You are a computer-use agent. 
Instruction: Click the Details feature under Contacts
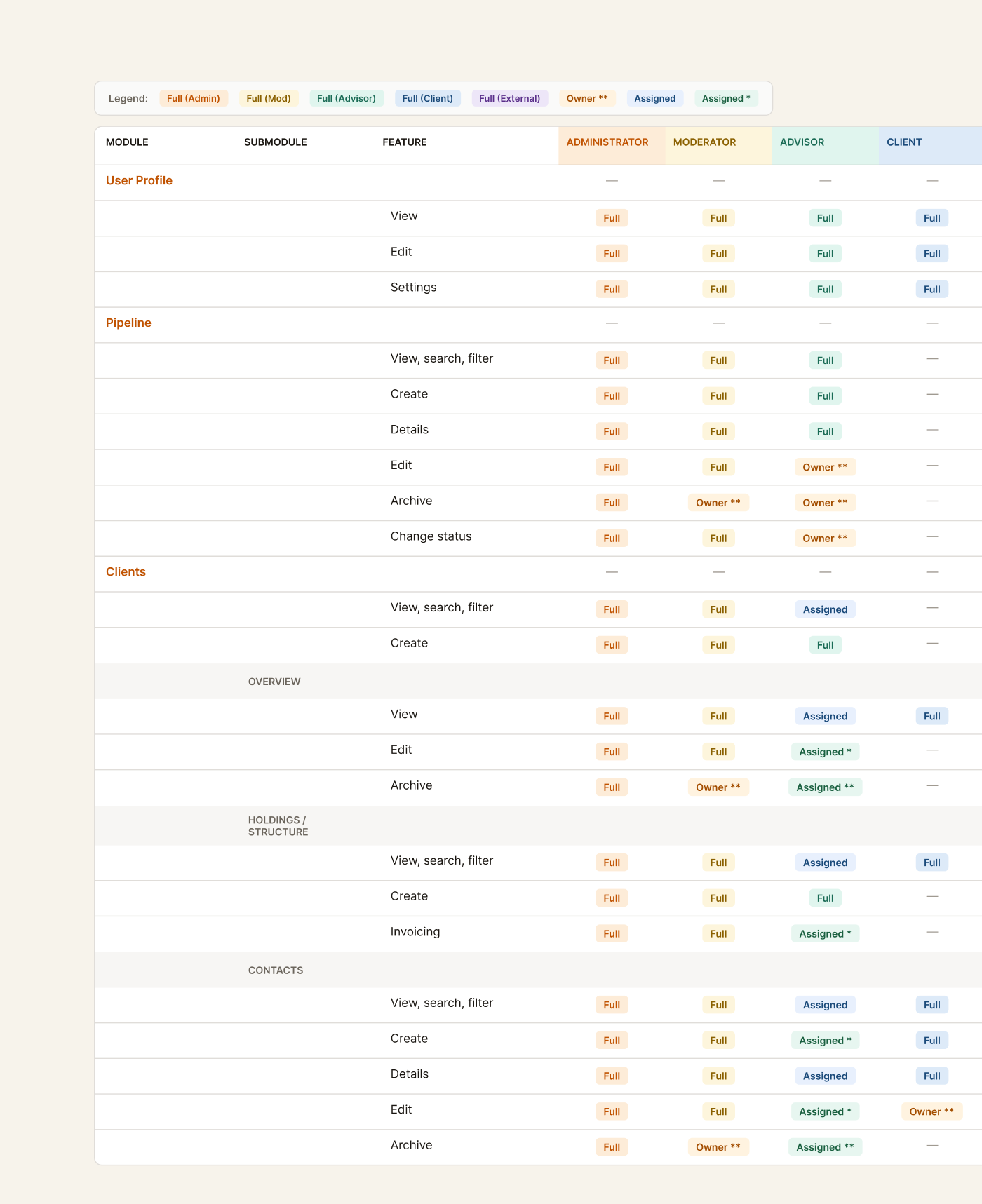click(410, 1074)
